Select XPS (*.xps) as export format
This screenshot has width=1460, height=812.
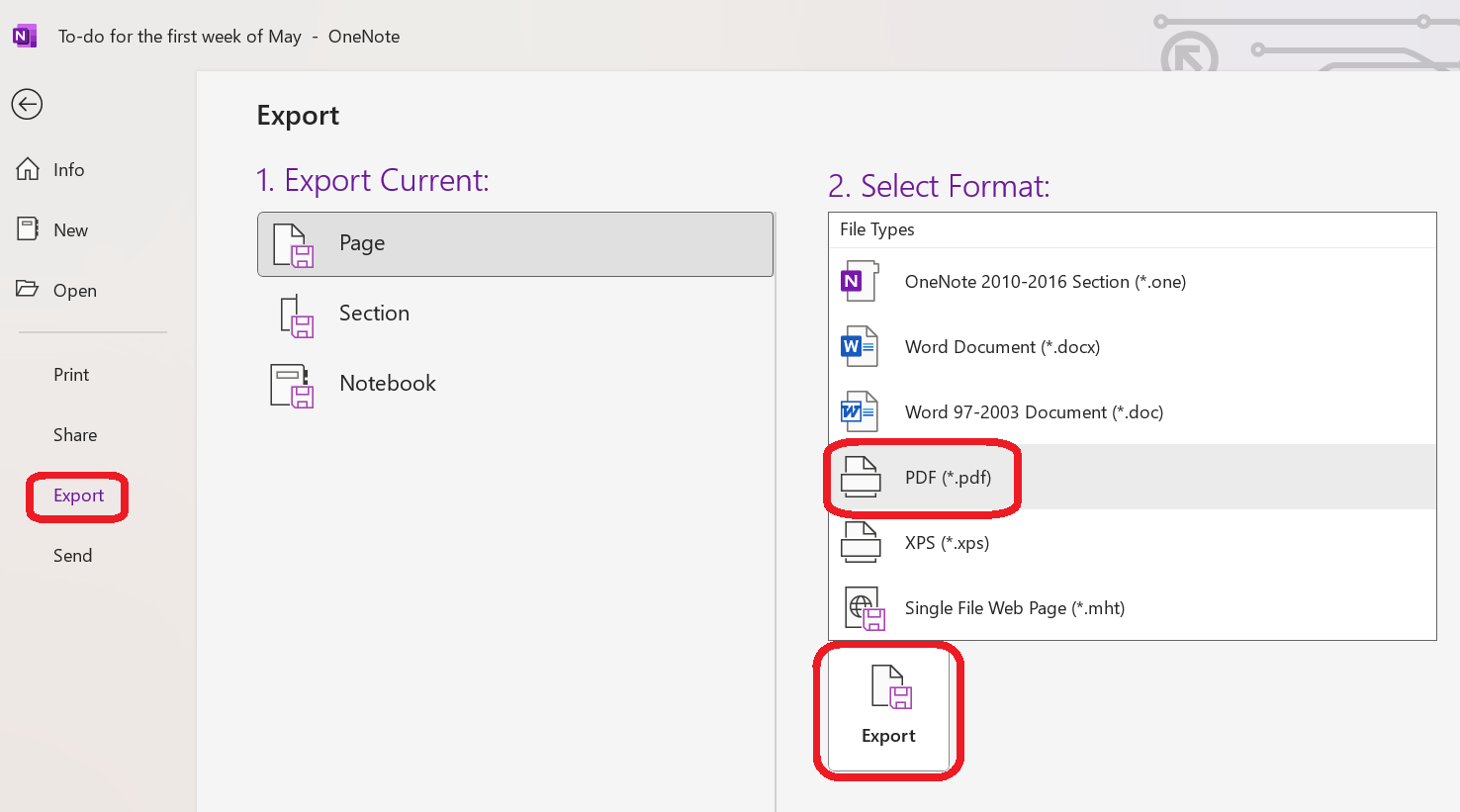(948, 542)
